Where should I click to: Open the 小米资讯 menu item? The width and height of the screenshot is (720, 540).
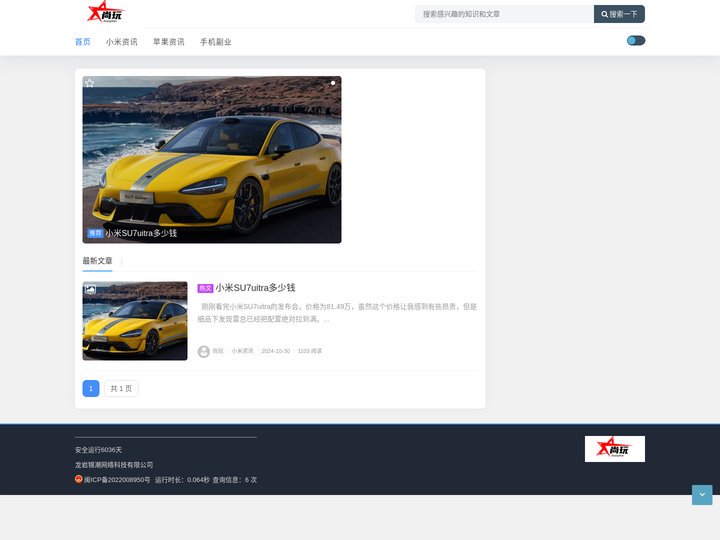[122, 42]
